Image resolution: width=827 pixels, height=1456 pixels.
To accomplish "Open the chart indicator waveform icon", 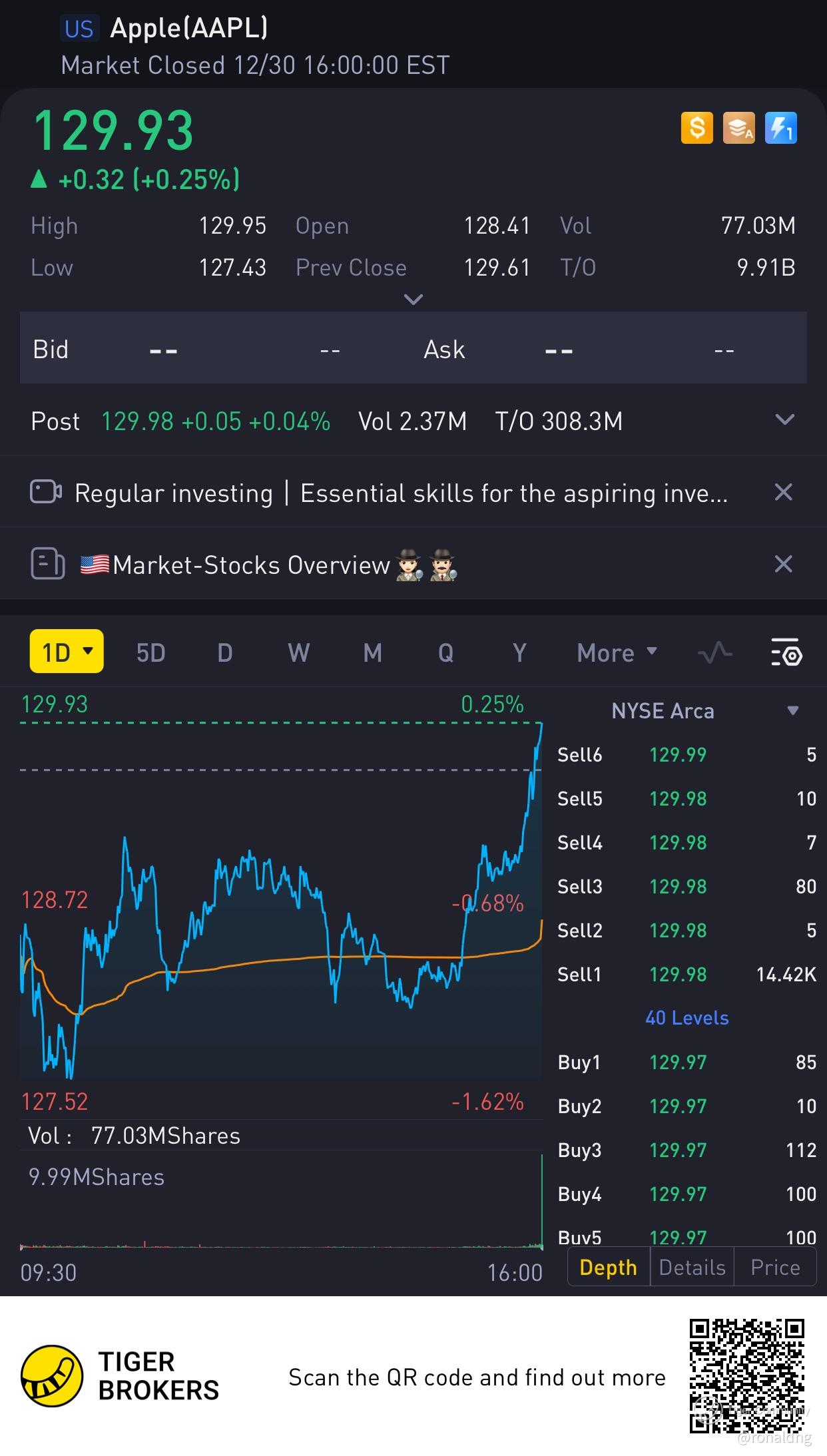I will 714,653.
